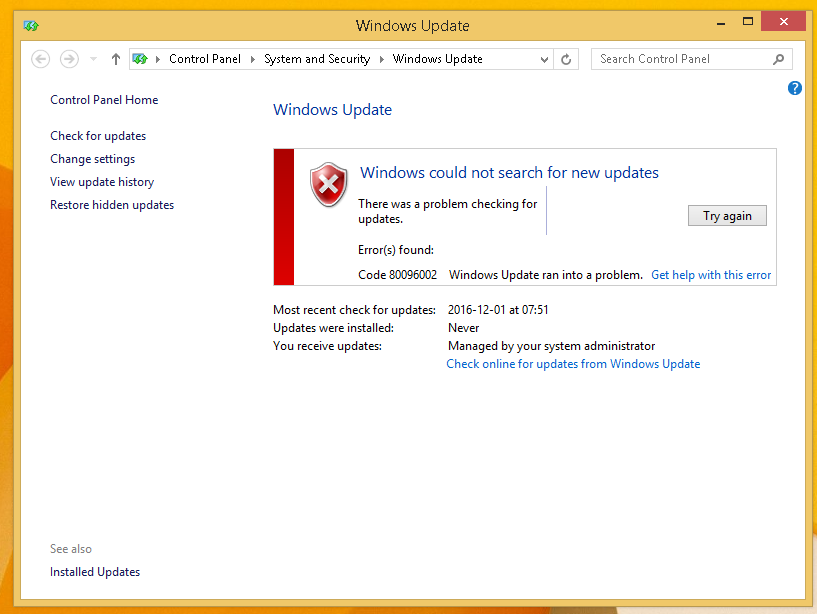Screen dimensions: 817x614
Task: Select Windows Update breadcrumb item
Action: [x=438, y=59]
